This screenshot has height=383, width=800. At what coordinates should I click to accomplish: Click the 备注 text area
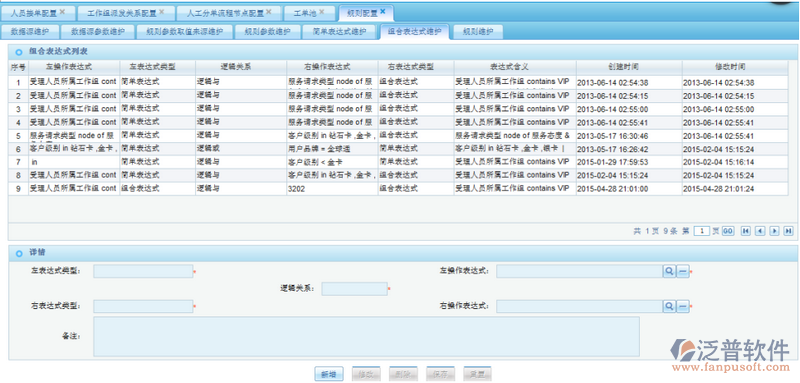[x=366, y=337]
